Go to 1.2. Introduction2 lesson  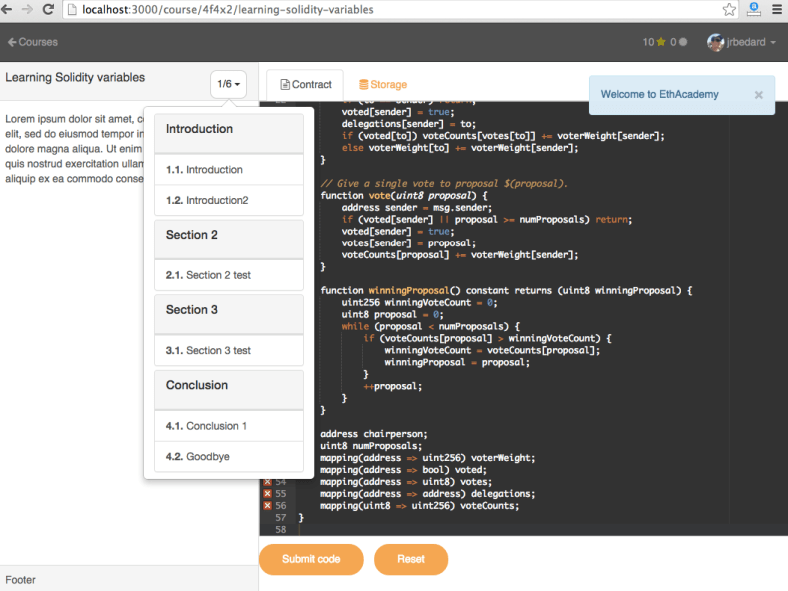[x=229, y=201]
